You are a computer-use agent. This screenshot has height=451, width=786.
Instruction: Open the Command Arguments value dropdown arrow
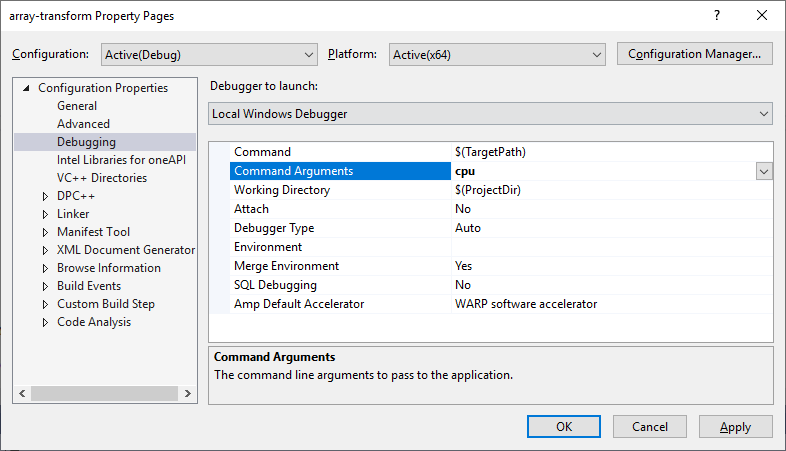pos(764,171)
